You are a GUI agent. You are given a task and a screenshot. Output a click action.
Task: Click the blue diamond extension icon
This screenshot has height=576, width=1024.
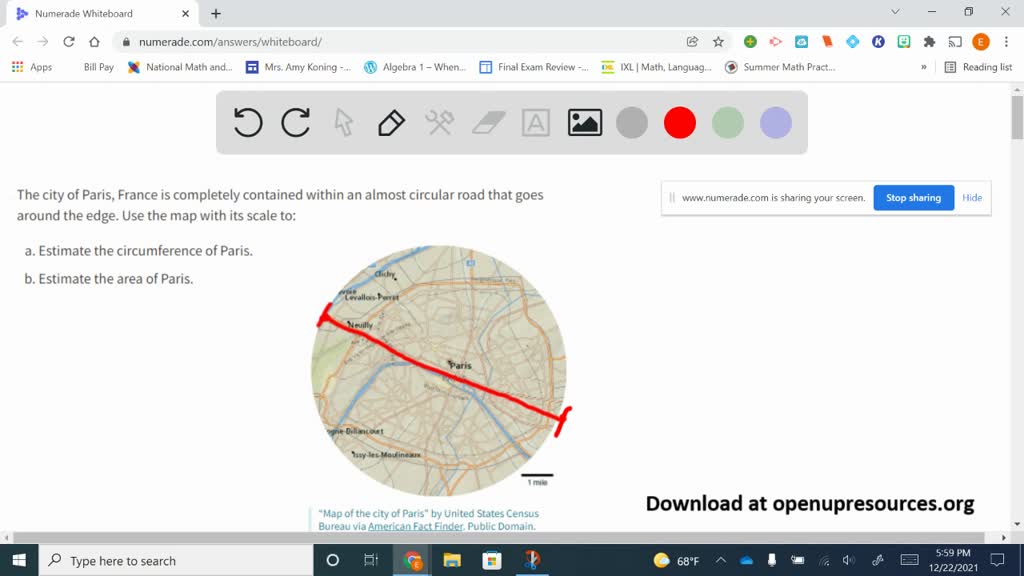click(x=852, y=42)
